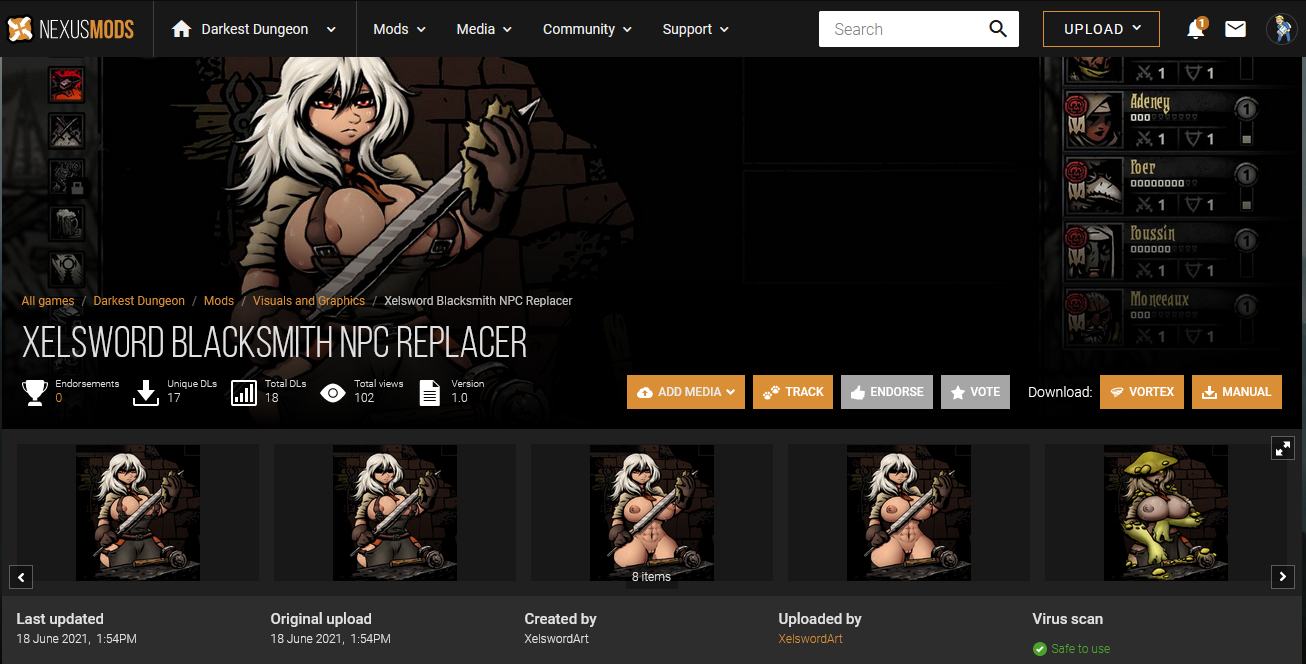Expand gallery to fullscreen
The image size is (1306, 664).
pyautogui.click(x=1283, y=448)
